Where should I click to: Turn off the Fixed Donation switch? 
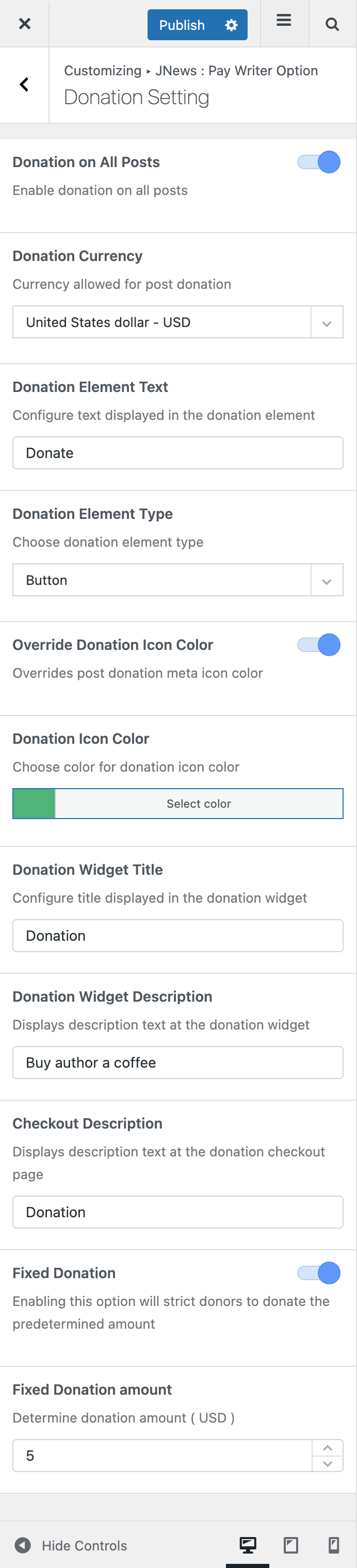(x=319, y=1273)
